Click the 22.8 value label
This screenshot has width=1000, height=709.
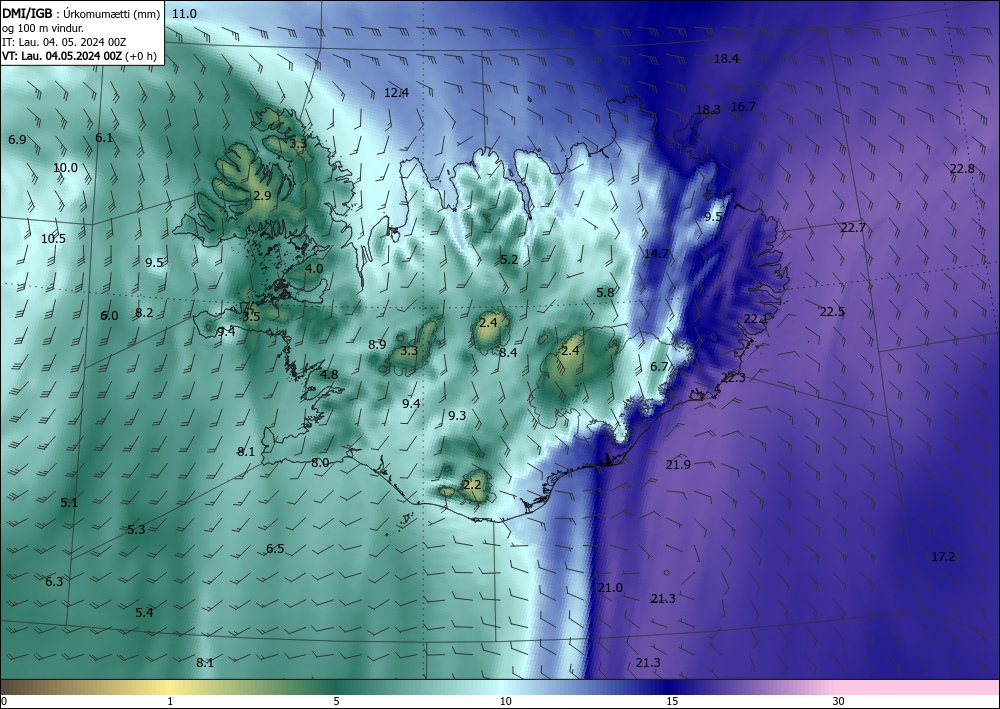[962, 168]
